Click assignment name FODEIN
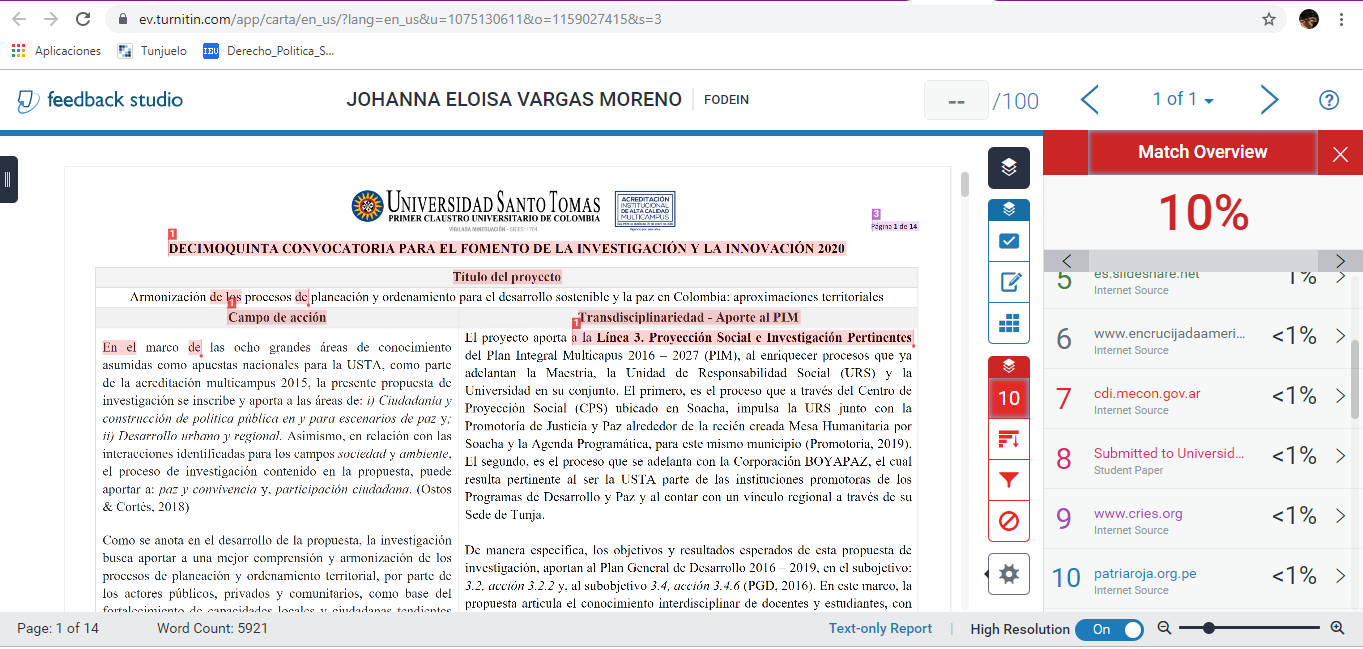This screenshot has height=649, width=1363. tap(726, 100)
